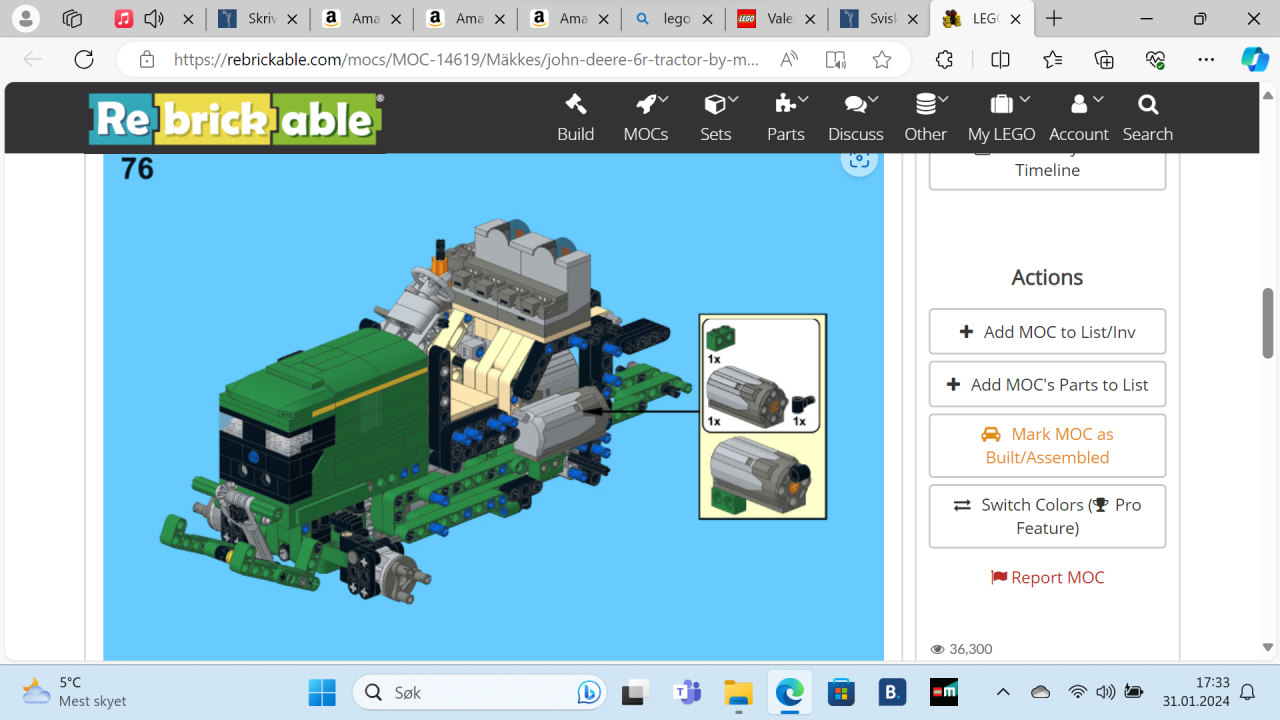The image size is (1280, 720).
Task: Expand the MOCs dropdown menu
Action: tap(645, 118)
